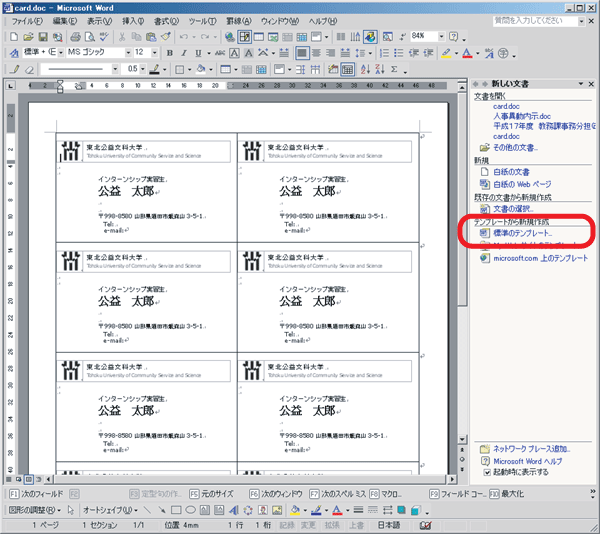Toggle the Drawing toolbar icon
This screenshot has width=600, height=534.
(370, 37)
